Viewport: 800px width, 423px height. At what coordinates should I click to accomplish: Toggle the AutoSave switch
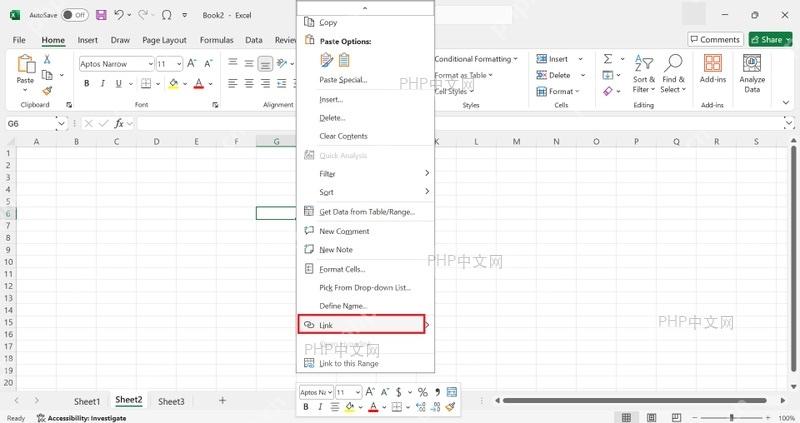(74, 15)
